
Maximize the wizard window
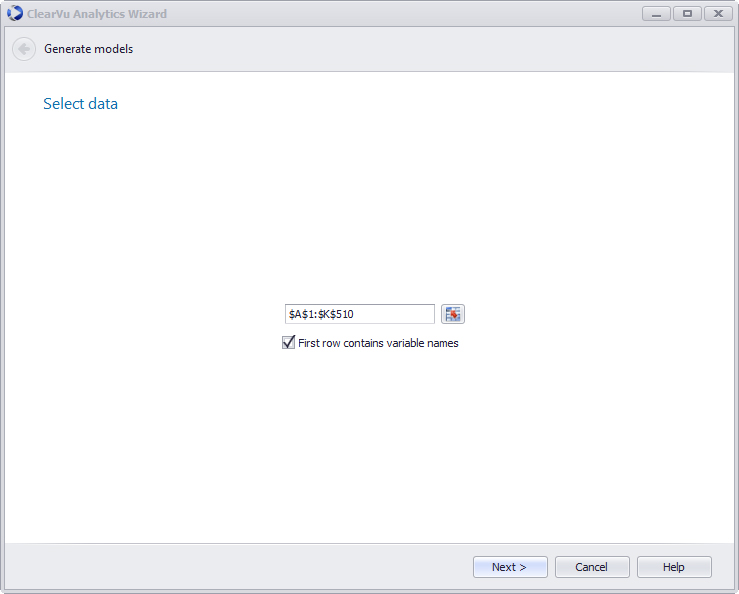687,14
